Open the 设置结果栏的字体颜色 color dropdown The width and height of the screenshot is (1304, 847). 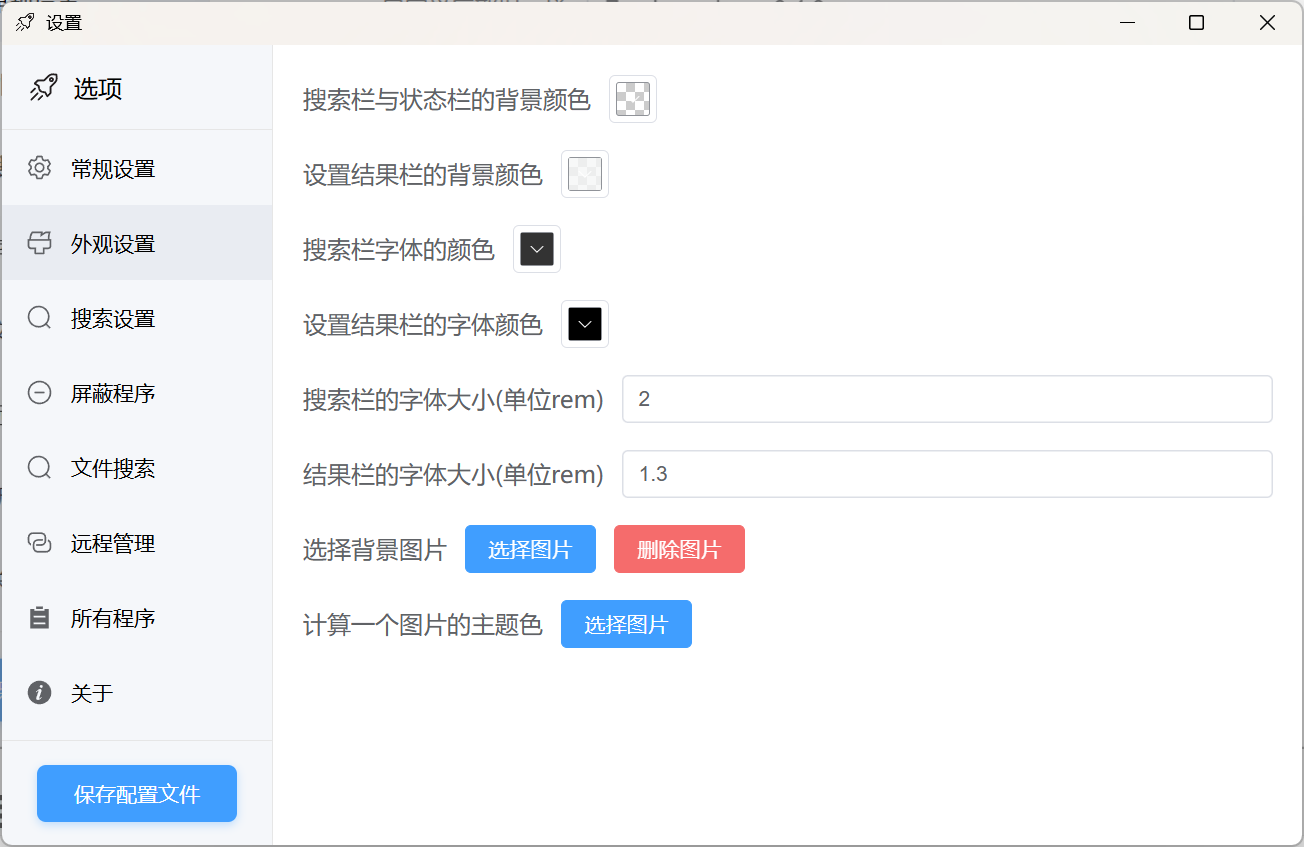[585, 324]
